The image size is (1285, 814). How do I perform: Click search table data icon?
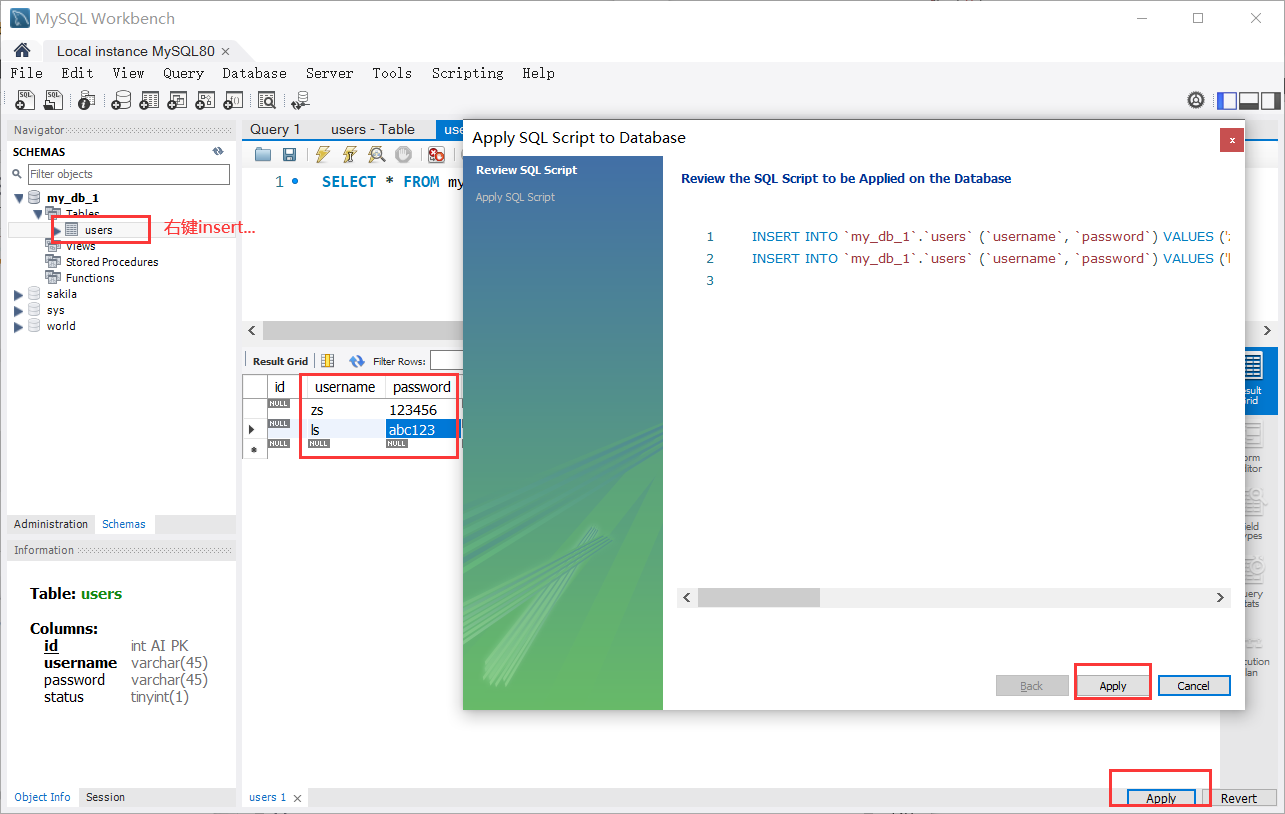tap(266, 100)
